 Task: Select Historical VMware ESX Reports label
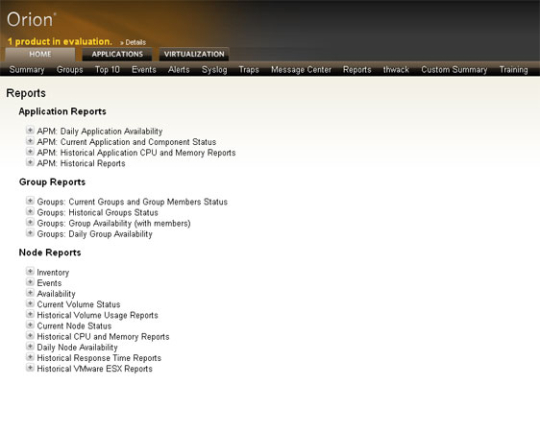94,369
